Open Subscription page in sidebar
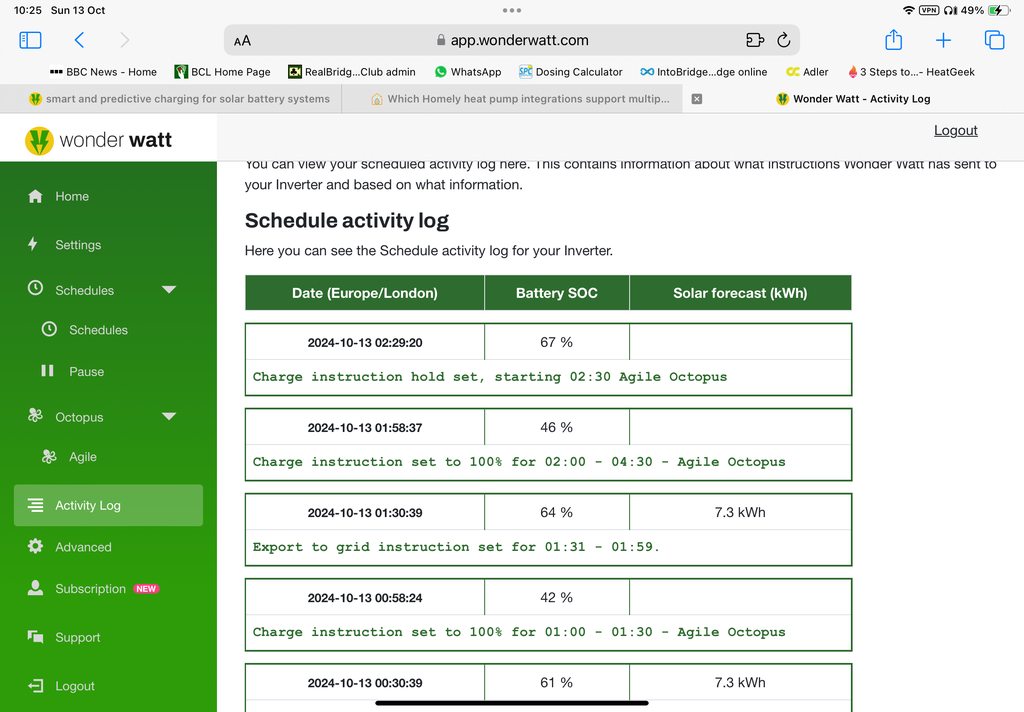This screenshot has width=1024, height=712. pos(90,589)
